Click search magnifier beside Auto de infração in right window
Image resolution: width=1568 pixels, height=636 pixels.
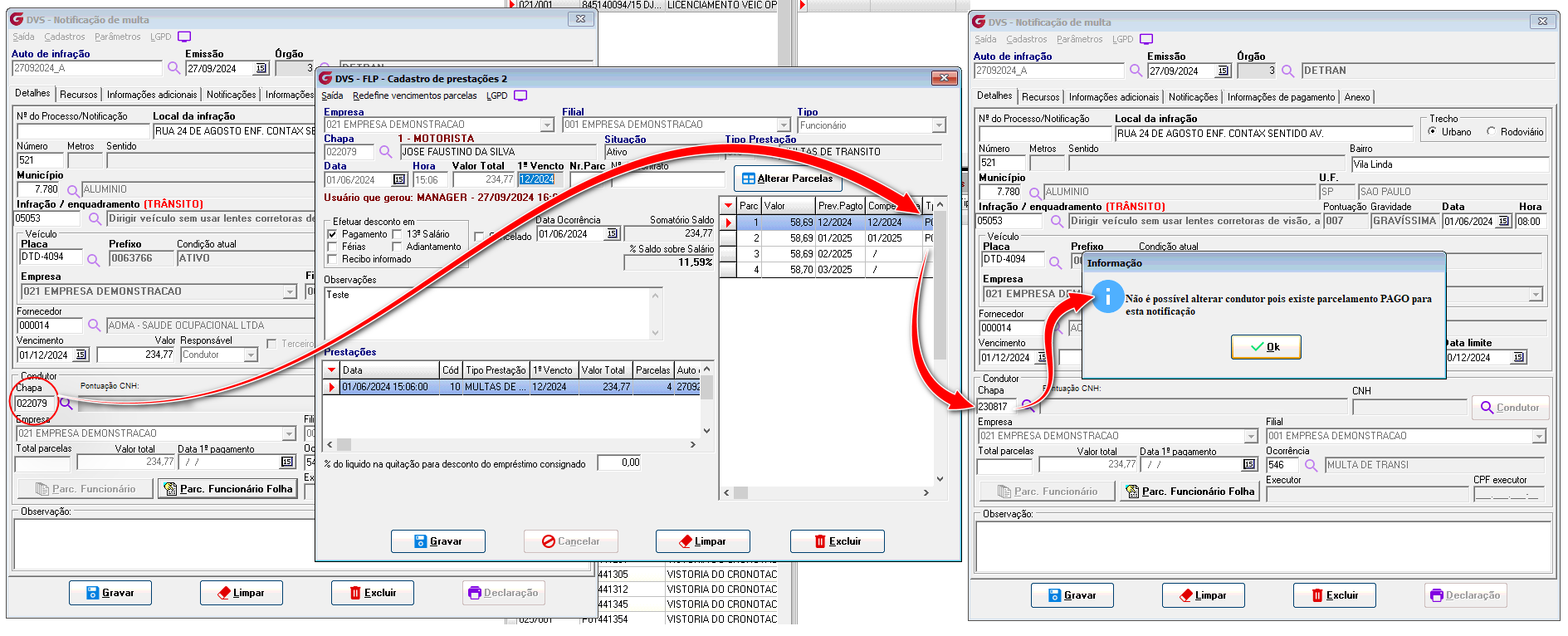tap(1136, 71)
